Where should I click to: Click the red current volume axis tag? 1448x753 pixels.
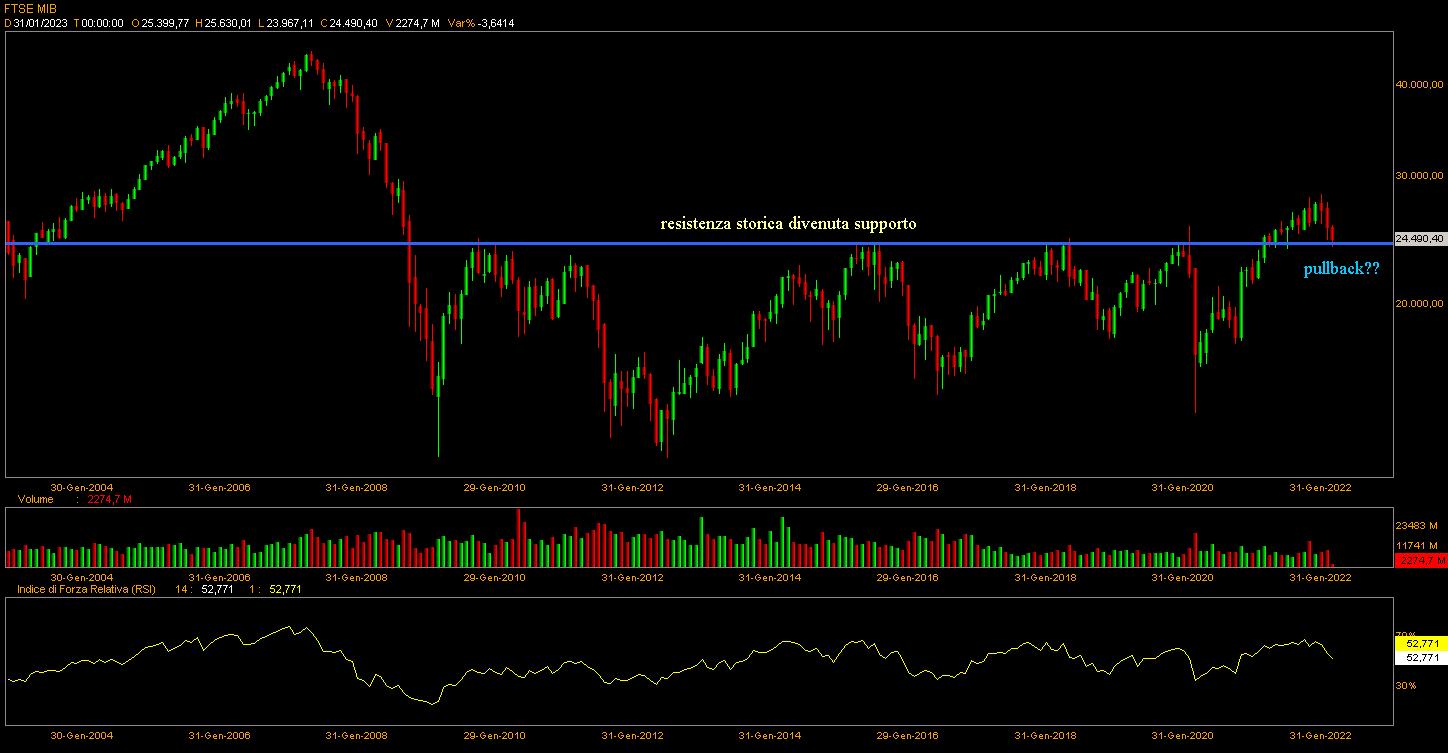tap(1420, 560)
